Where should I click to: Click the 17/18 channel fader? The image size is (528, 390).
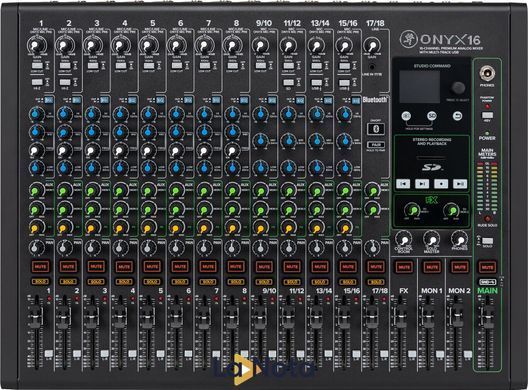371,318
